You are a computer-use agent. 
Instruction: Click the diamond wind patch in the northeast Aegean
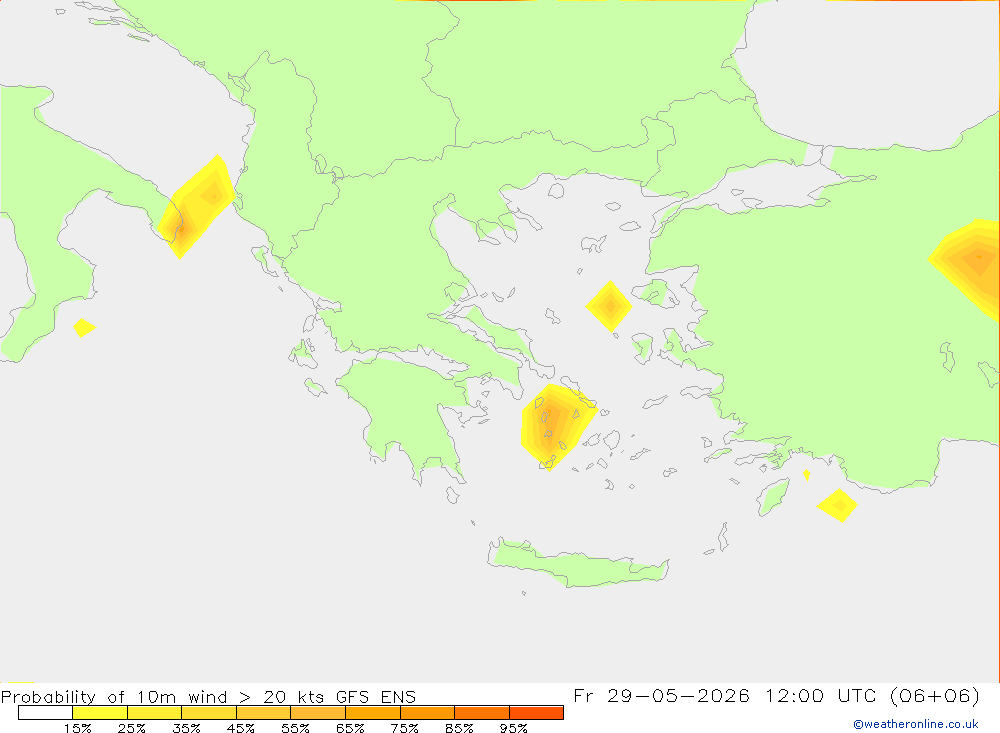coord(610,307)
